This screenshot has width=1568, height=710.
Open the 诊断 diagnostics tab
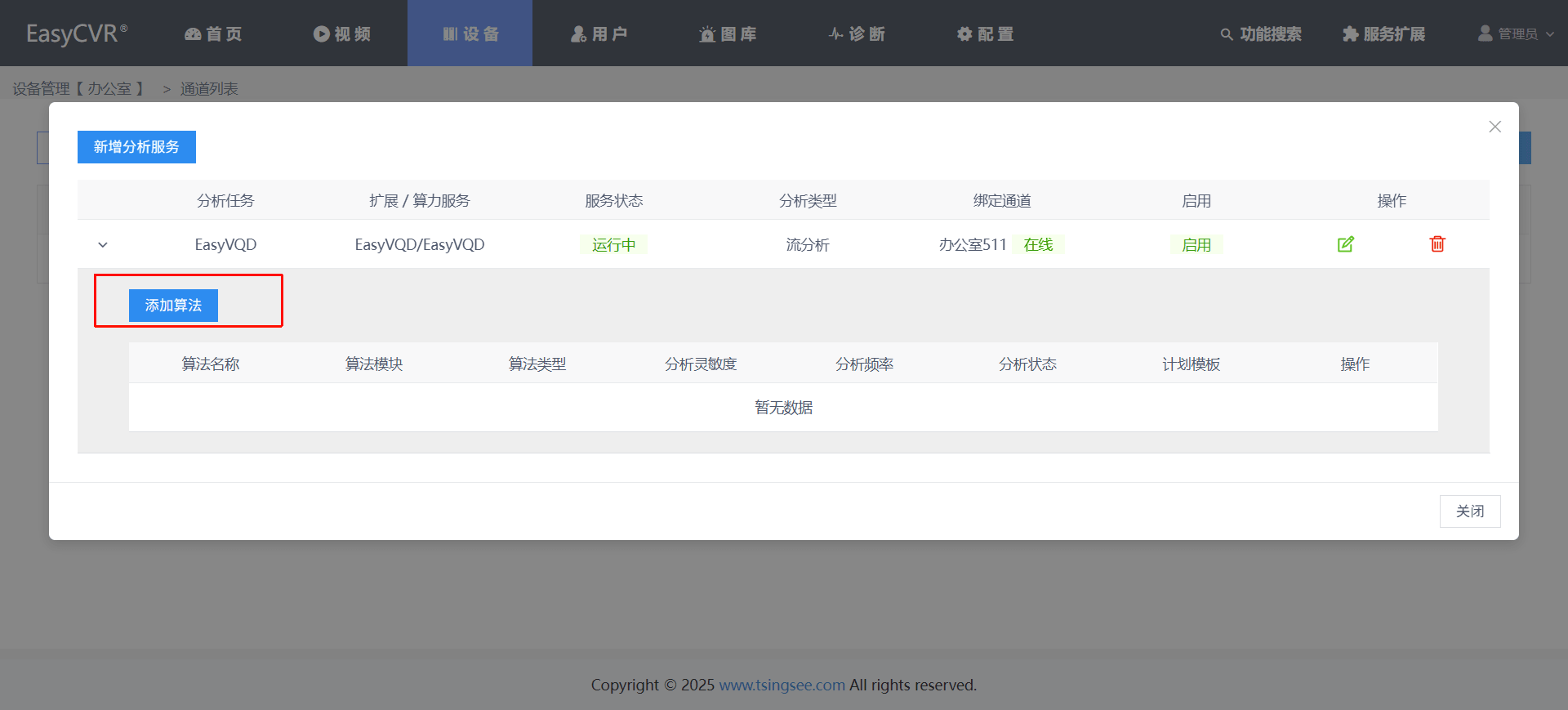click(x=856, y=33)
